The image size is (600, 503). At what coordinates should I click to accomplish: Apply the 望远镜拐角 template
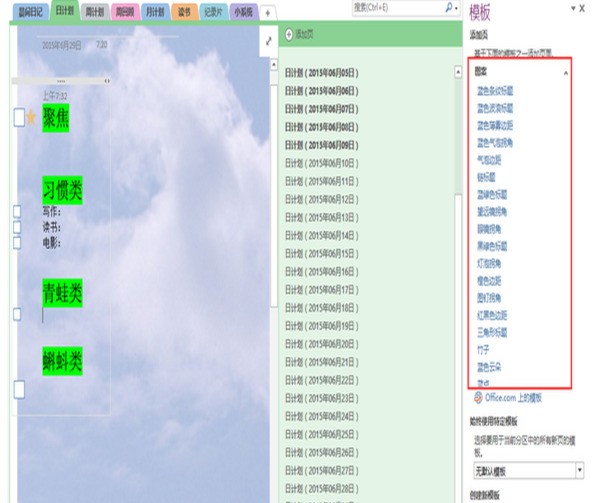[x=492, y=212]
